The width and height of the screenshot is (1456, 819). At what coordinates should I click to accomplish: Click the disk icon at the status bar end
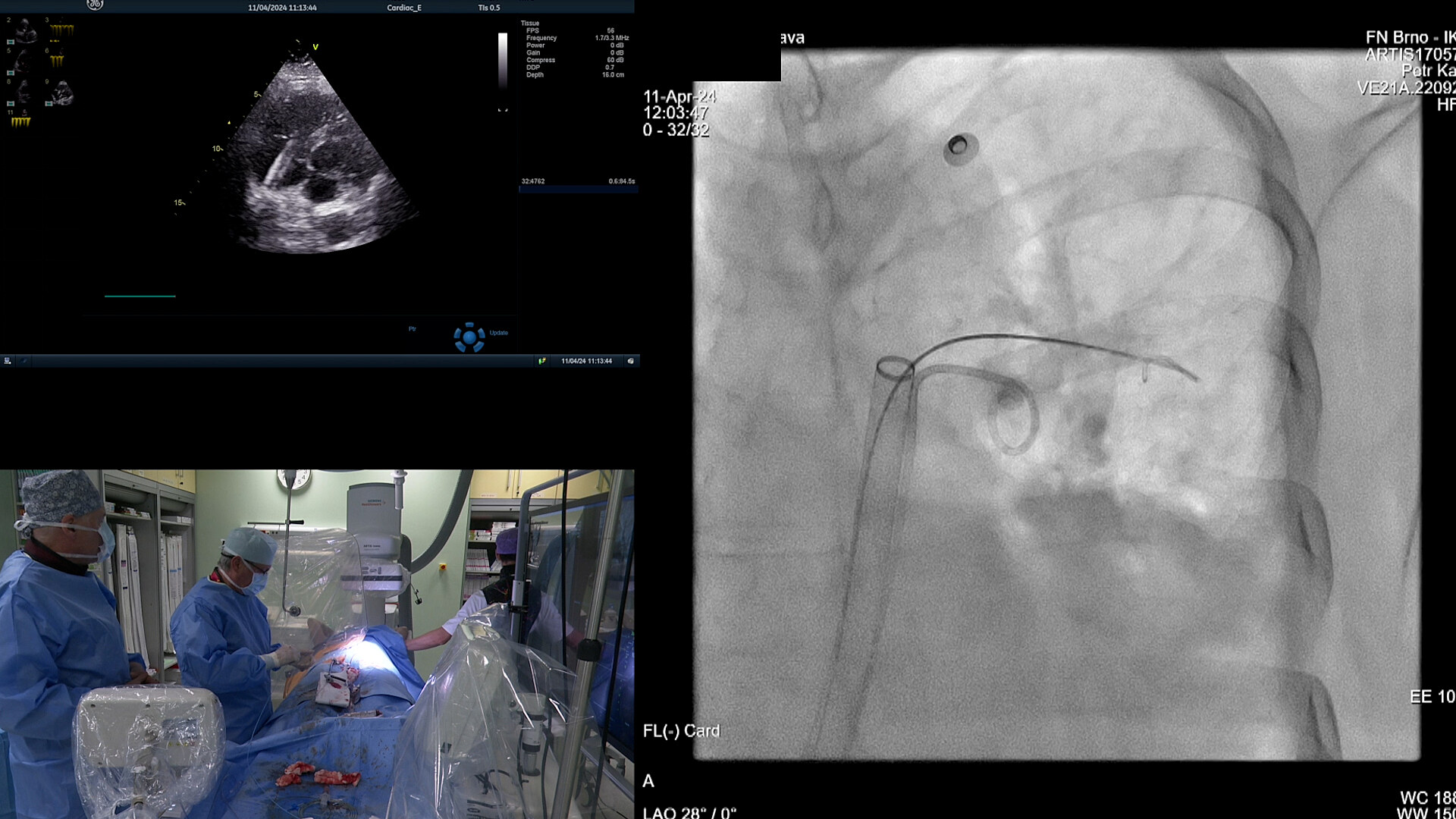pos(630,361)
